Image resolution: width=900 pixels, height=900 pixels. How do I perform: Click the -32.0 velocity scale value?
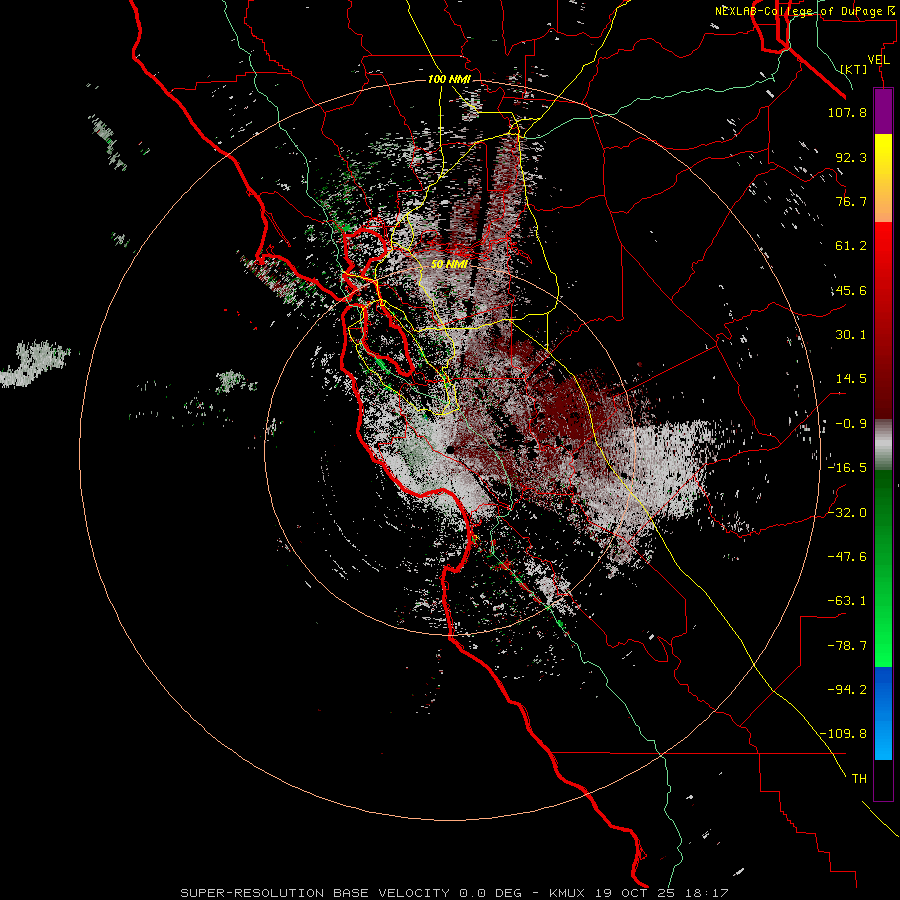(847, 513)
